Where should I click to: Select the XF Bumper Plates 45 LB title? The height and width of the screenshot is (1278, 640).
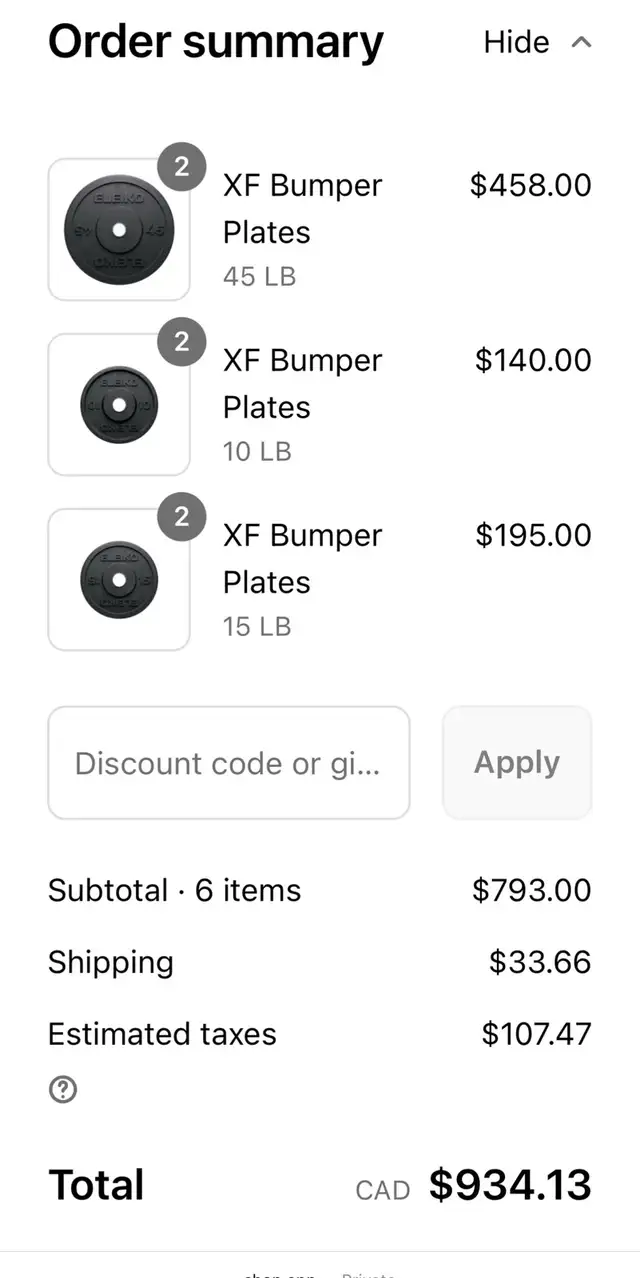point(302,209)
